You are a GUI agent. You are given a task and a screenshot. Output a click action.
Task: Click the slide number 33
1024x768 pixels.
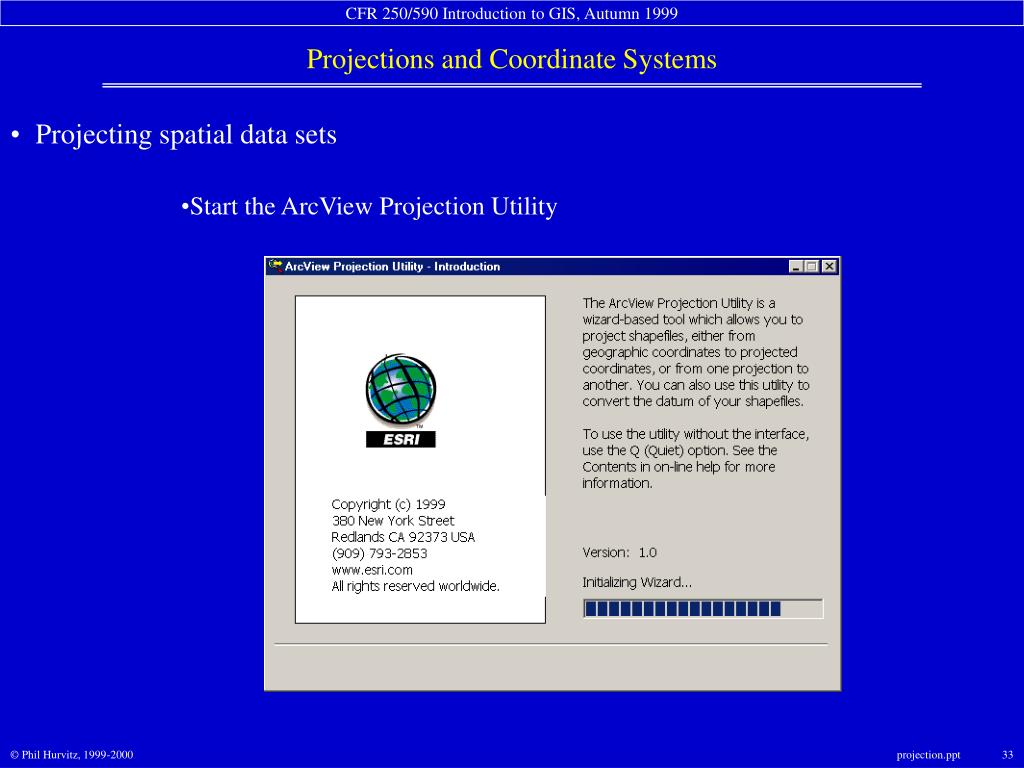[x=1008, y=755]
